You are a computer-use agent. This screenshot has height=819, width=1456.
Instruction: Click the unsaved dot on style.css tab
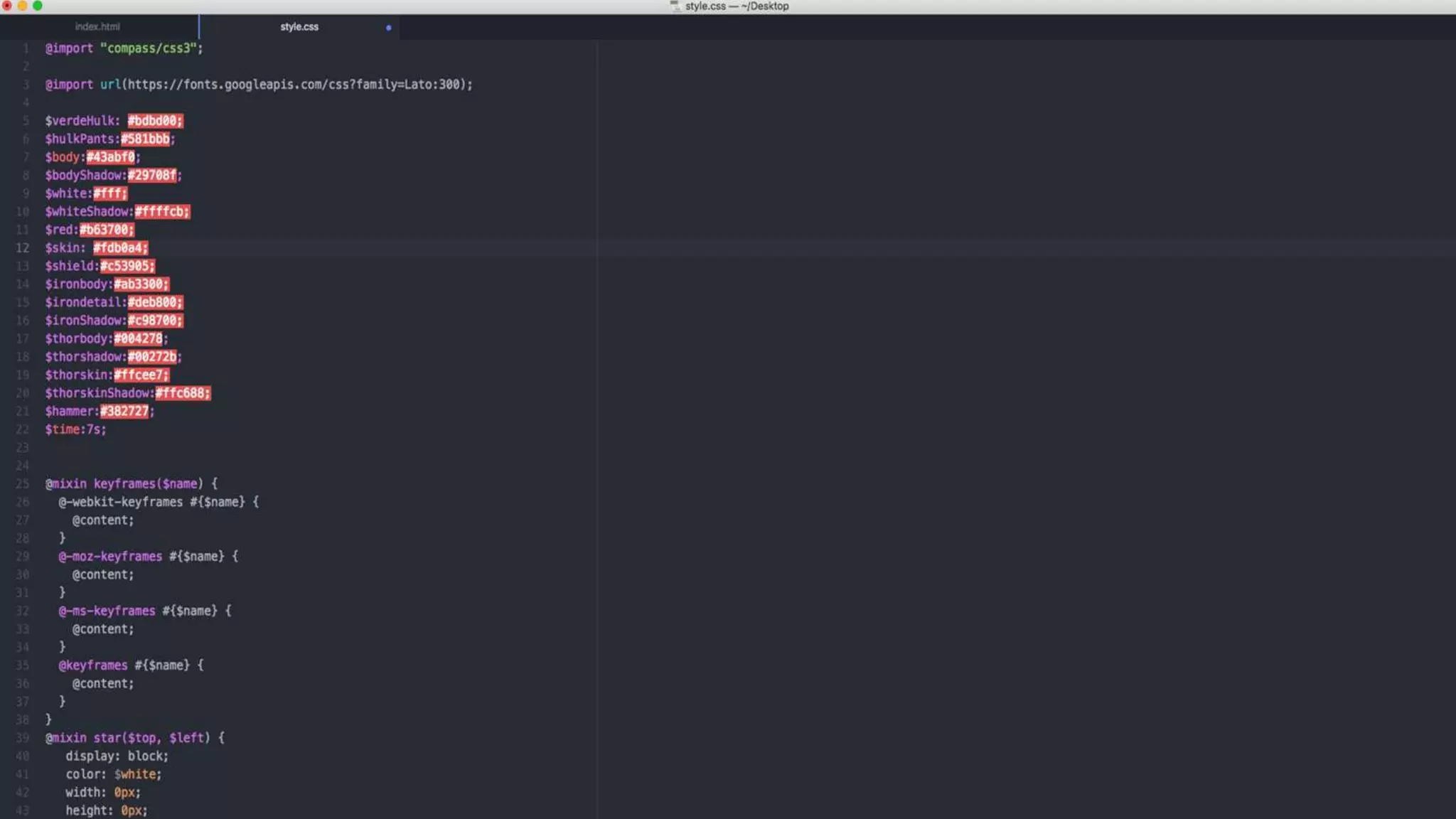(388, 28)
